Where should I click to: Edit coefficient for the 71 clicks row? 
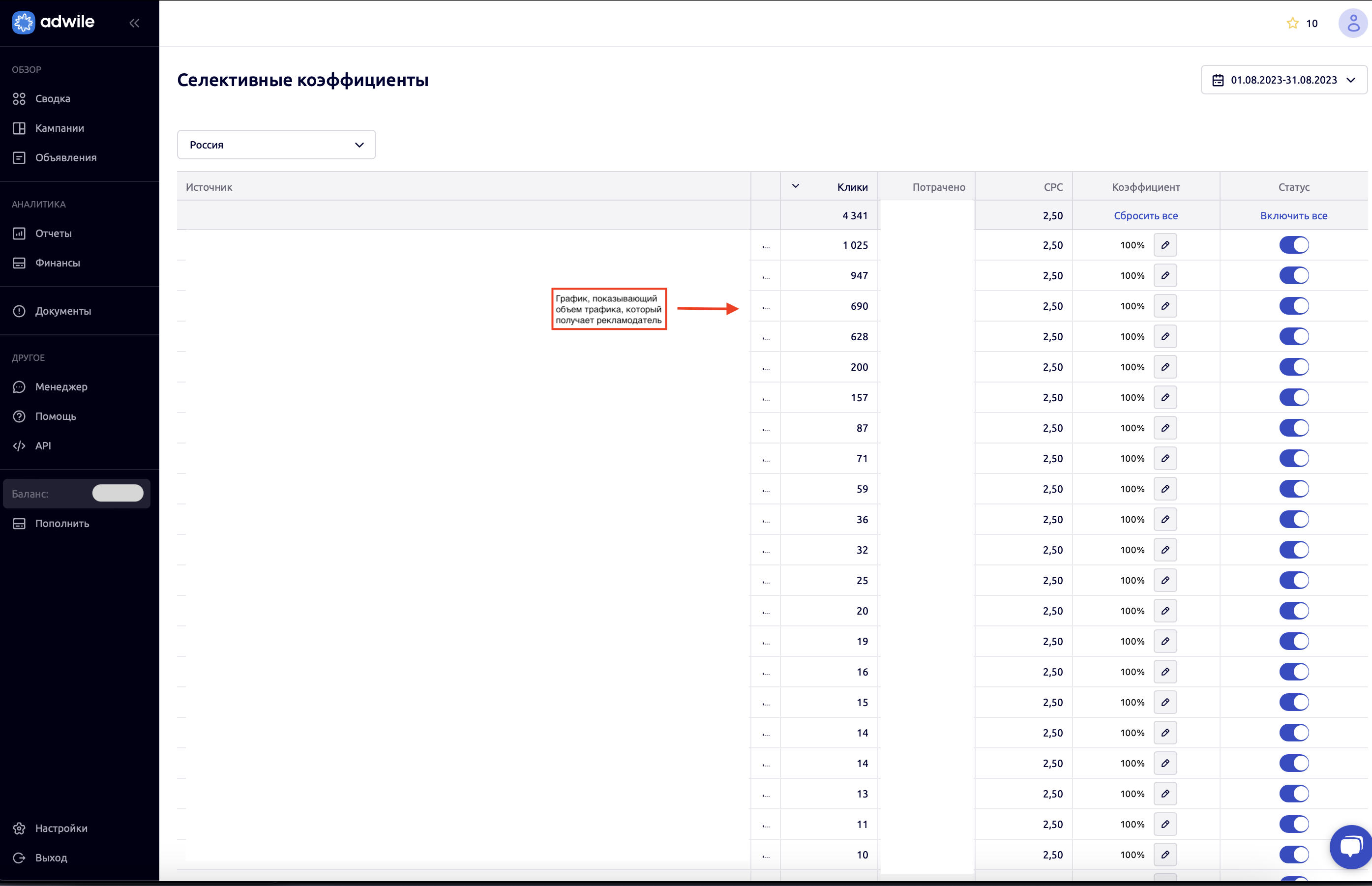click(1165, 459)
